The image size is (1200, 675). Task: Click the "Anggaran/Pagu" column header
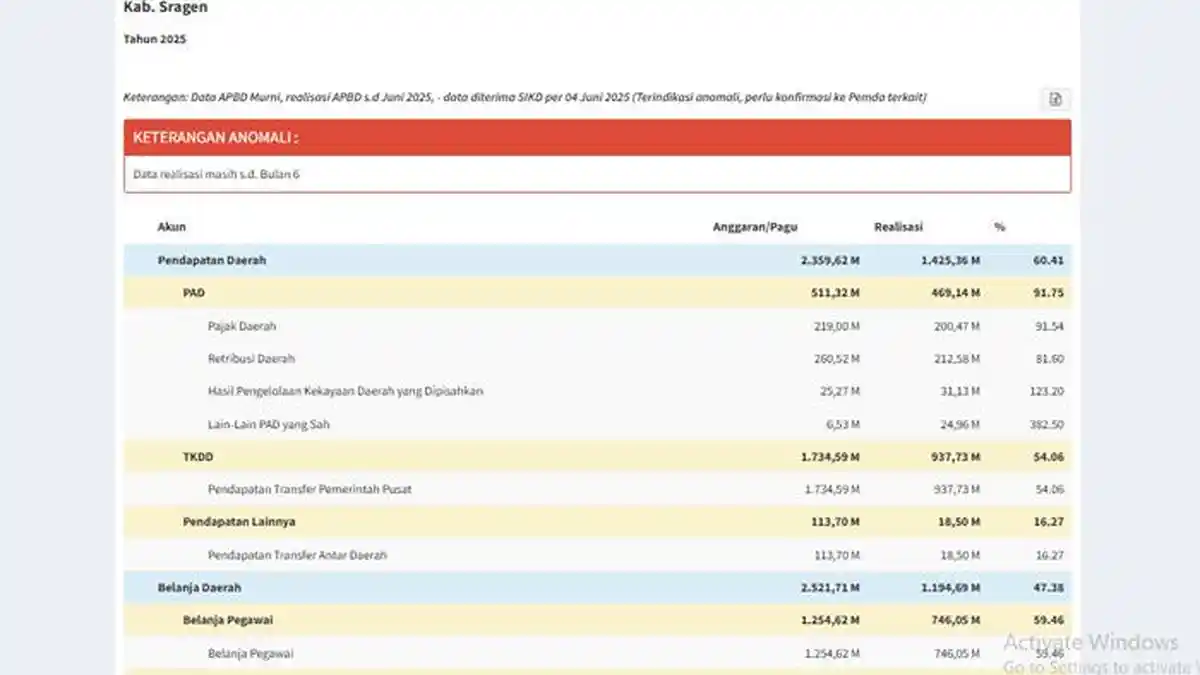755,227
